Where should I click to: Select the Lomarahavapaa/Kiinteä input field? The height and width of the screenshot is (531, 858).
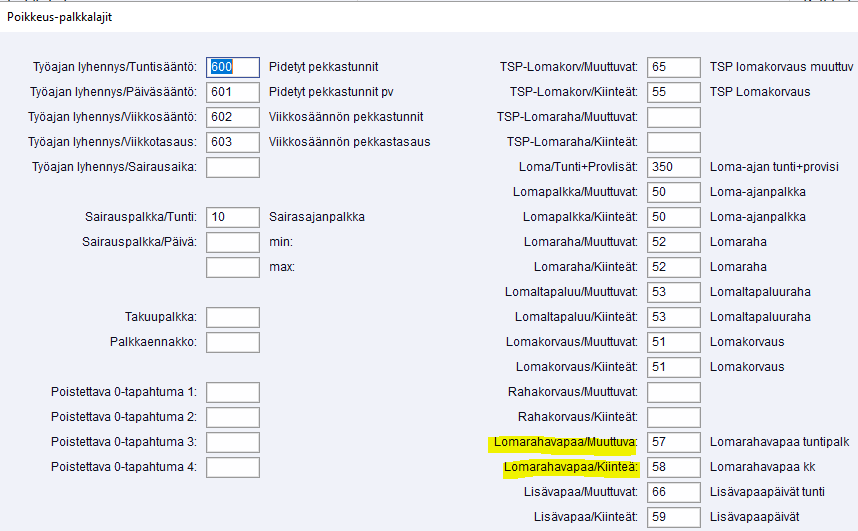coord(673,467)
